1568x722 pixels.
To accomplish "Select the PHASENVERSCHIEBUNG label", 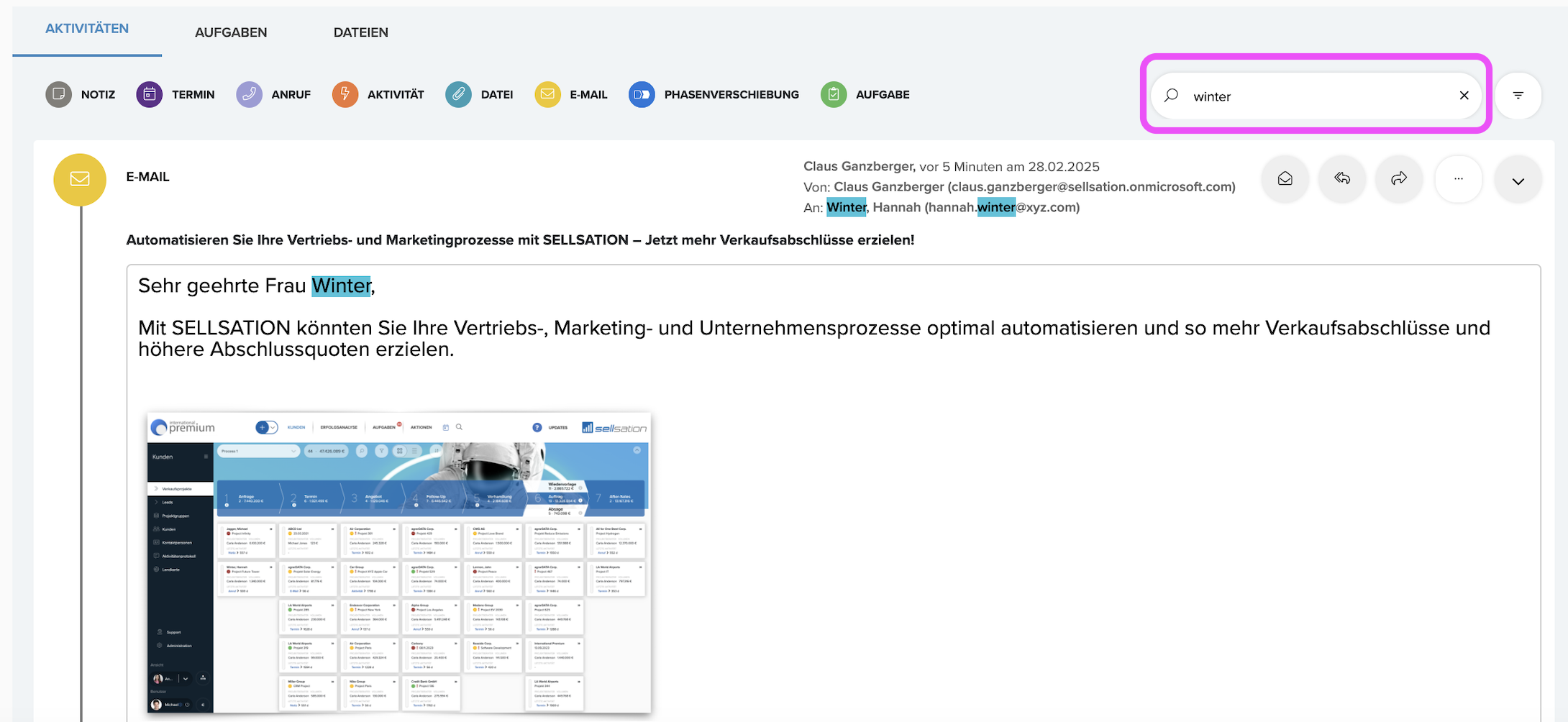I will point(731,95).
